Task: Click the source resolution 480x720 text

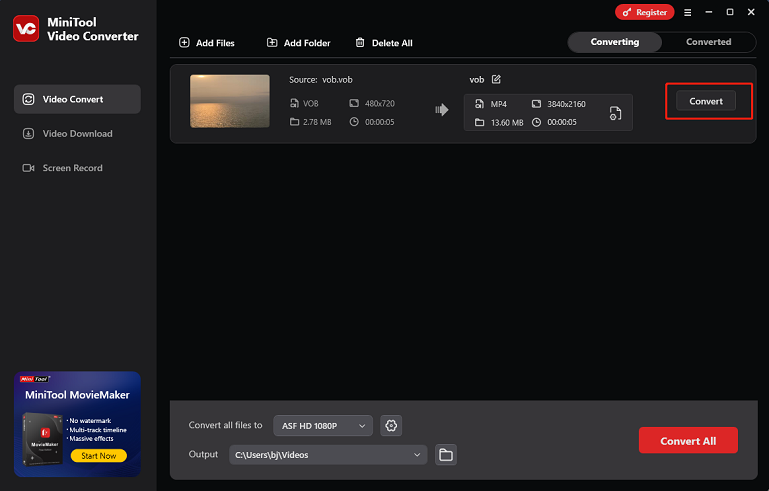Action: (x=380, y=103)
